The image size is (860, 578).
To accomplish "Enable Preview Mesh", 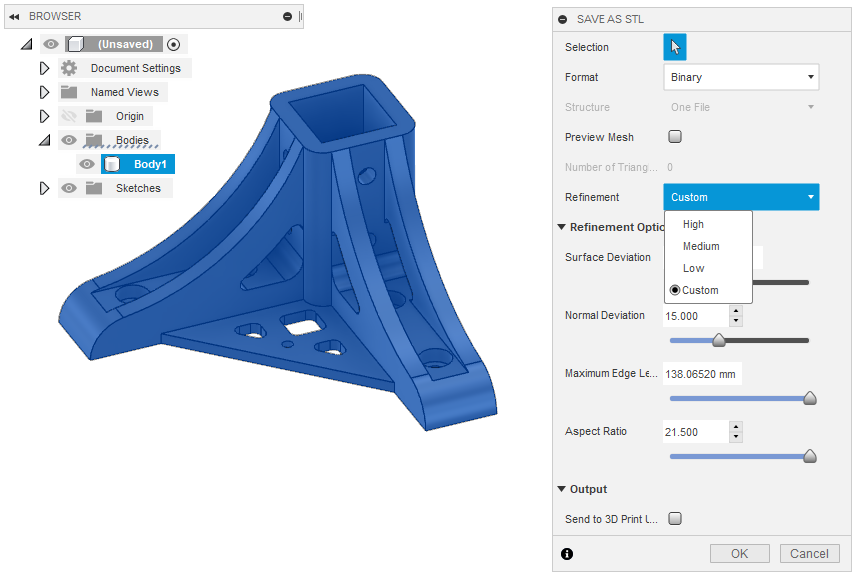I will (674, 136).
